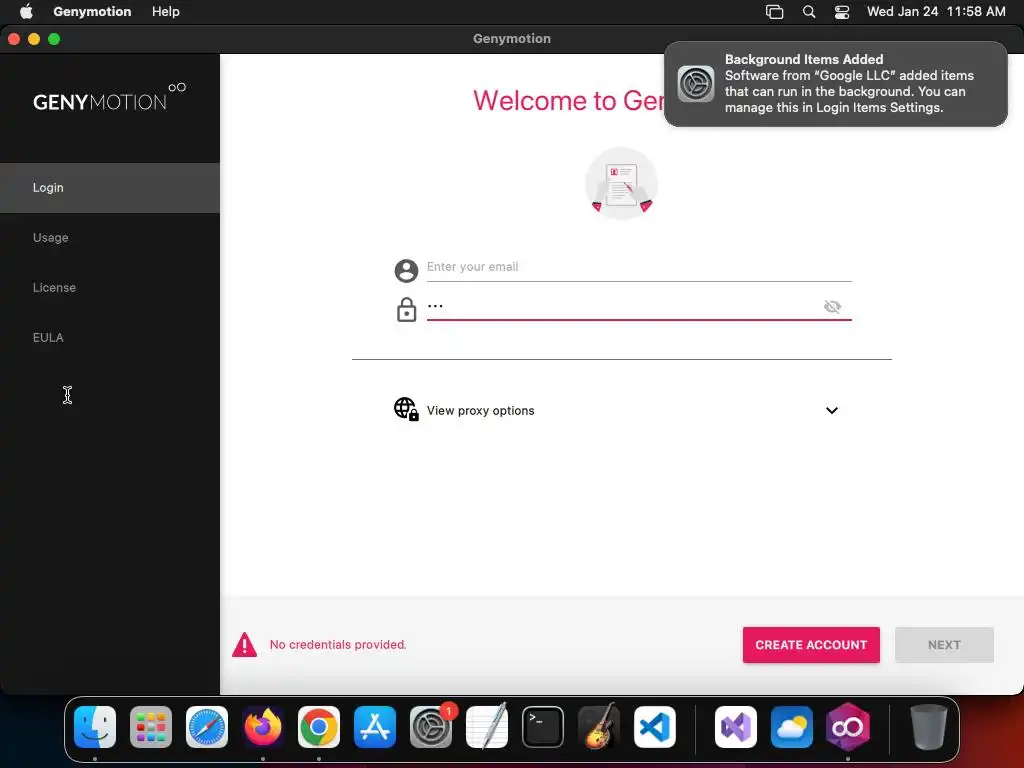The height and width of the screenshot is (768, 1024).
Task: Click System Settings icon in notification
Action: (696, 84)
